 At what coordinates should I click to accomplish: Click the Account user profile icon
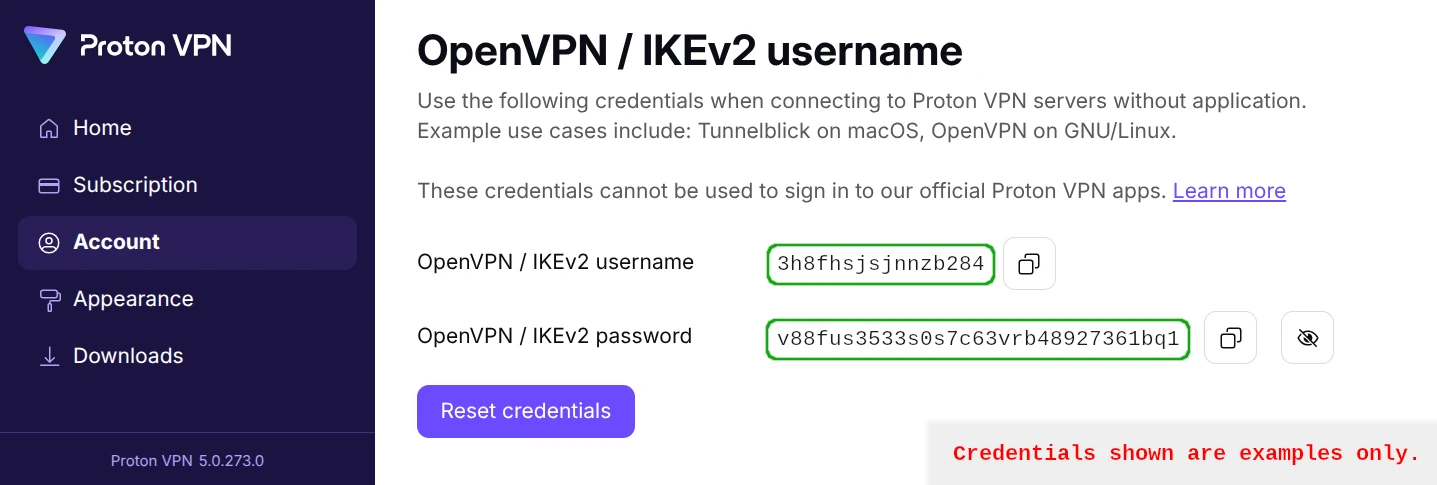[49, 242]
